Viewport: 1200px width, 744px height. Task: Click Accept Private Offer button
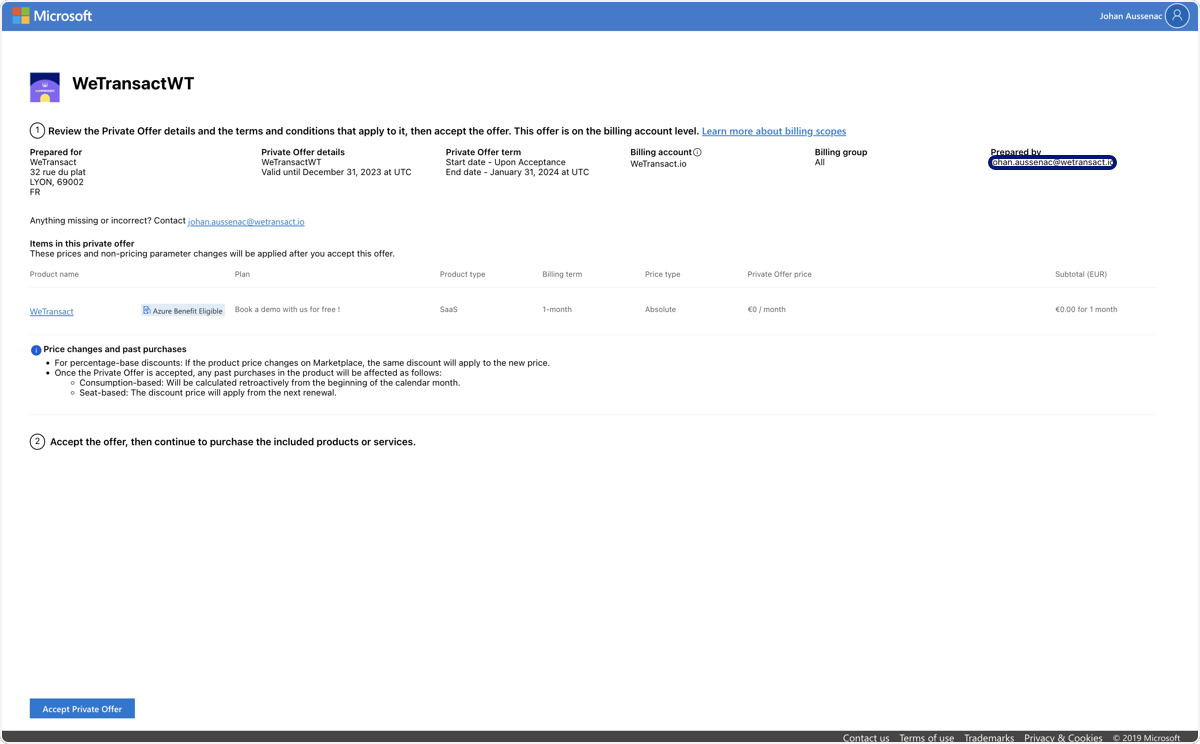pos(82,708)
